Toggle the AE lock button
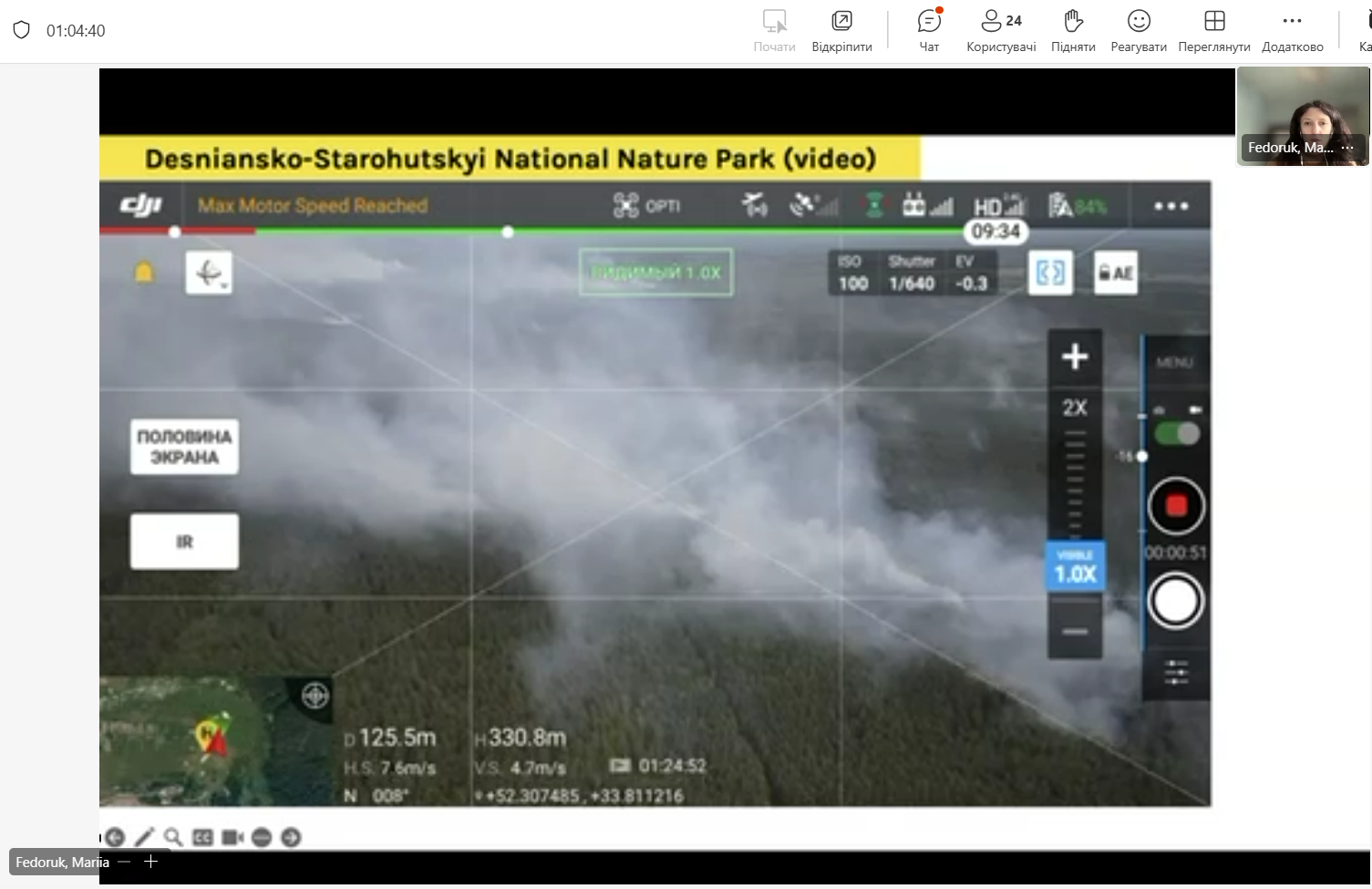The width and height of the screenshot is (1372, 889). click(1116, 273)
